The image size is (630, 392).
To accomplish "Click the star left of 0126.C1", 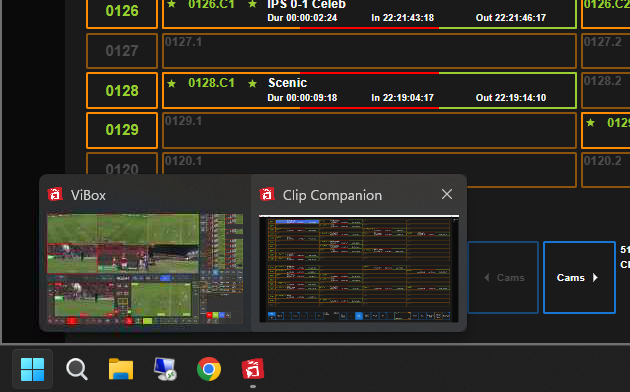I will click(x=172, y=4).
